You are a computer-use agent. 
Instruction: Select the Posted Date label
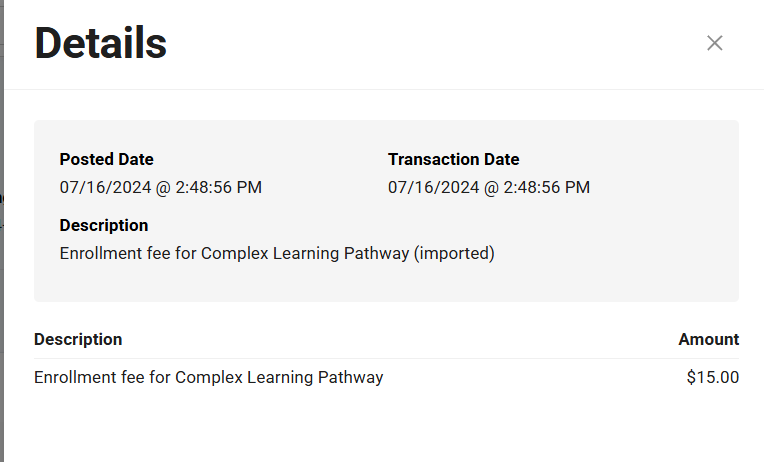tap(106, 159)
